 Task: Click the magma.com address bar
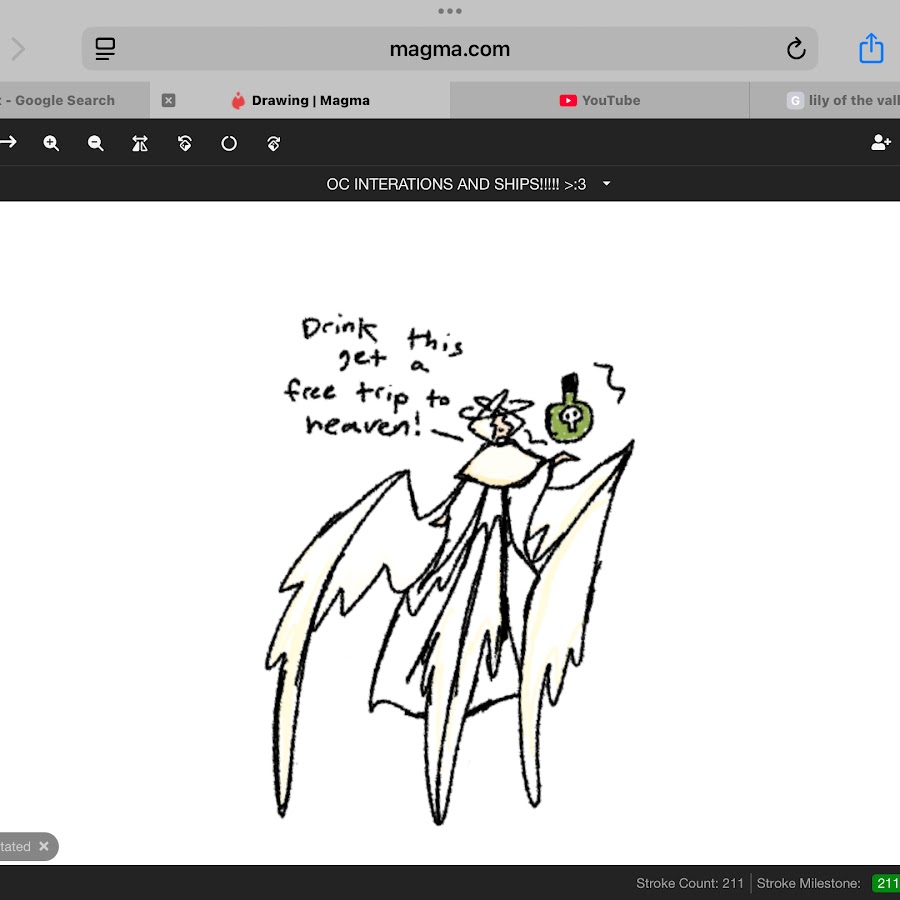(x=450, y=49)
